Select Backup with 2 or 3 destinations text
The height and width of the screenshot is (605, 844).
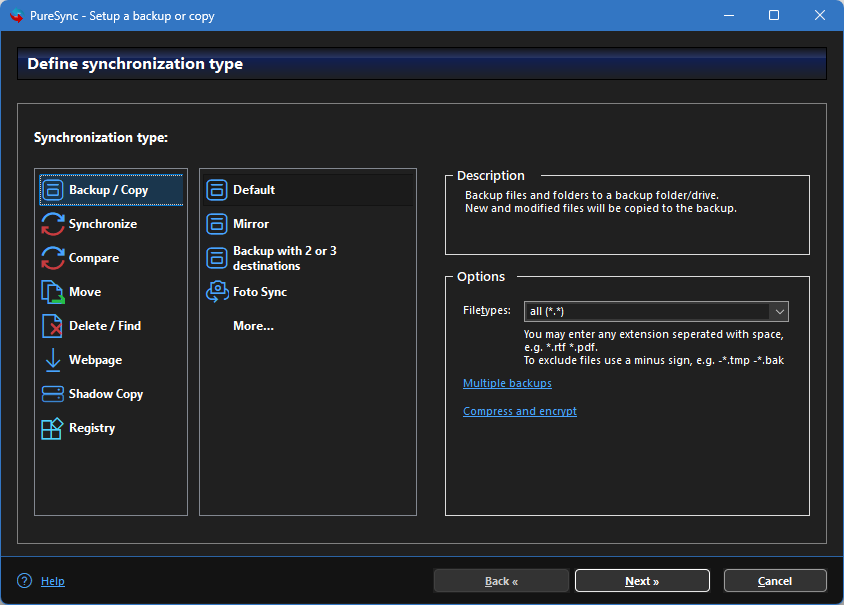click(x=285, y=258)
